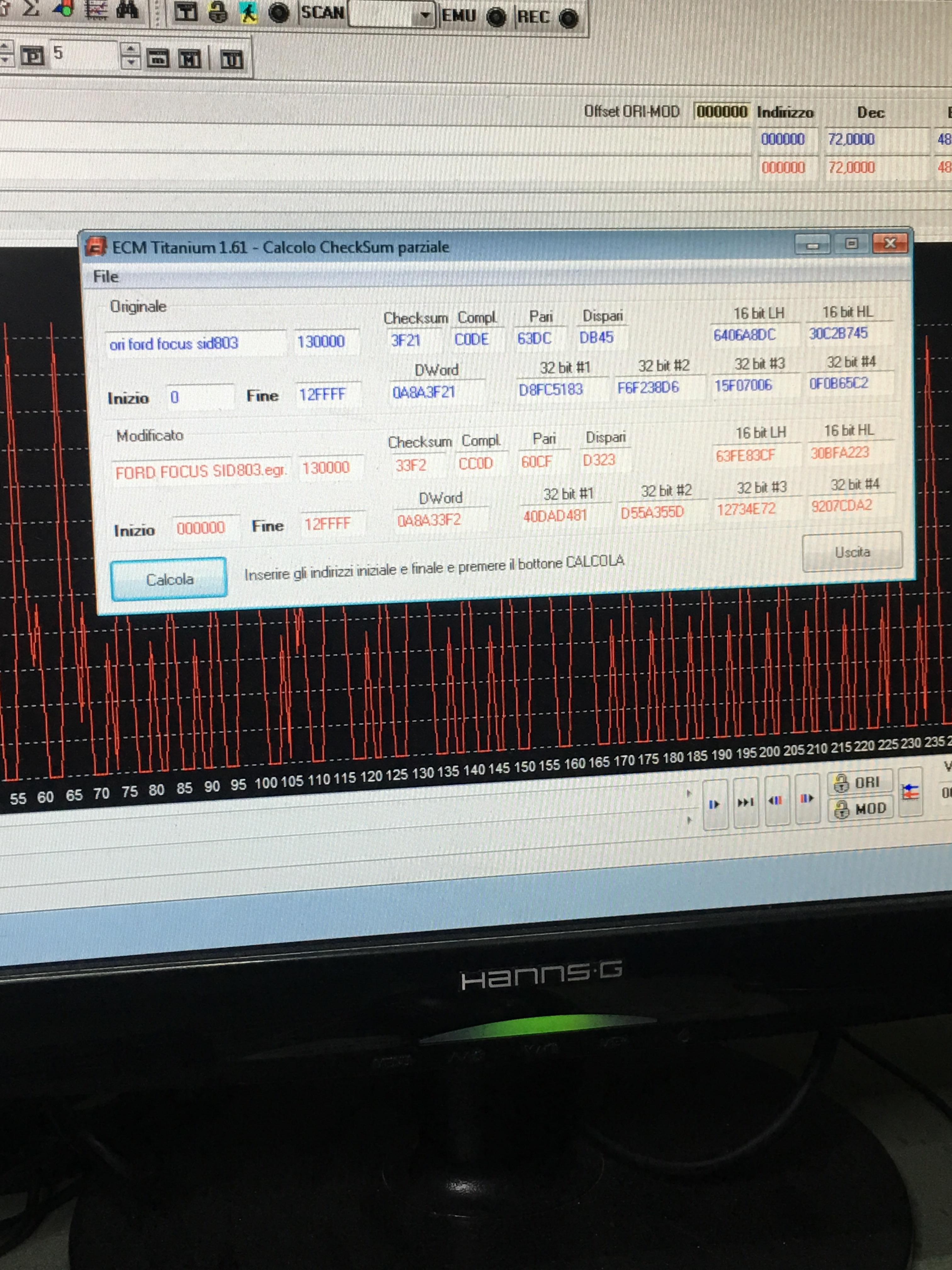952x1270 pixels.
Task: Open the 3D colored chart toolbar icon
Action: pos(64,8)
